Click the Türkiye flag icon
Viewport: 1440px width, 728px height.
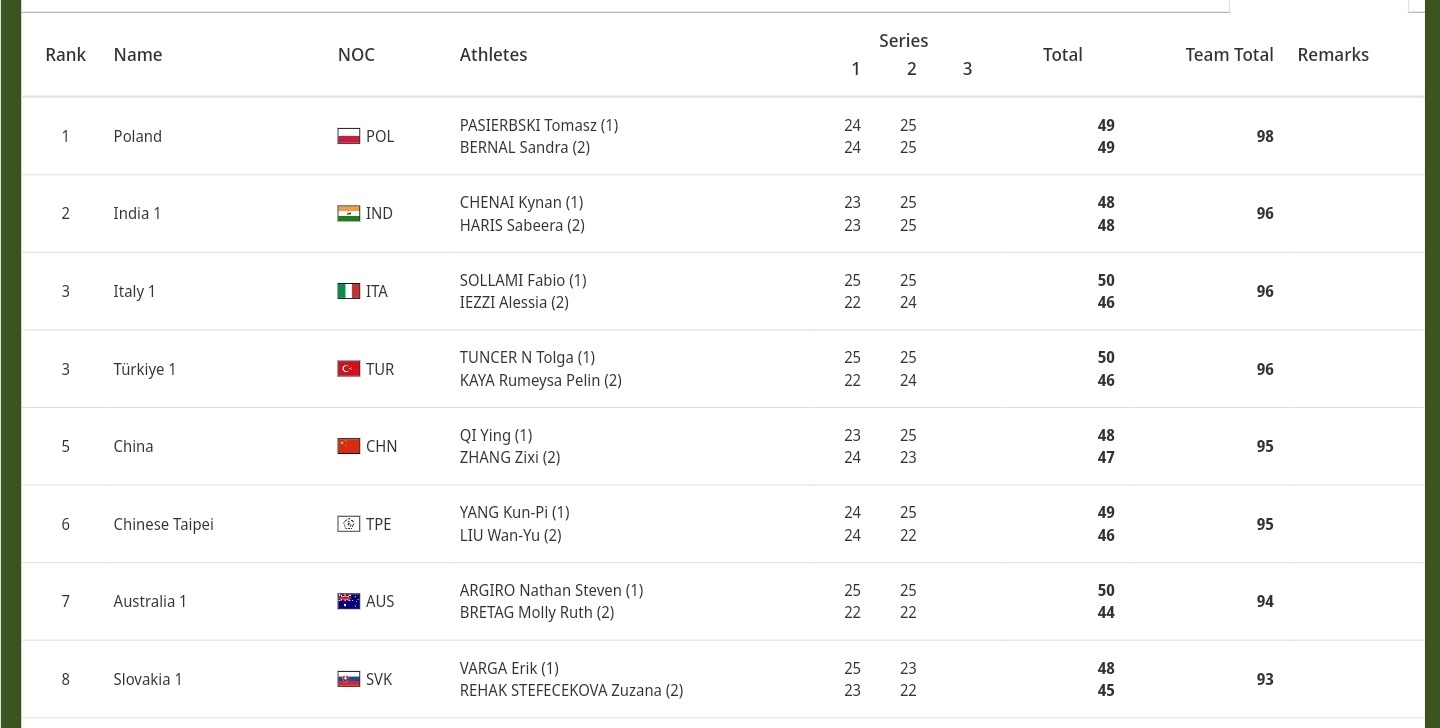tap(348, 369)
